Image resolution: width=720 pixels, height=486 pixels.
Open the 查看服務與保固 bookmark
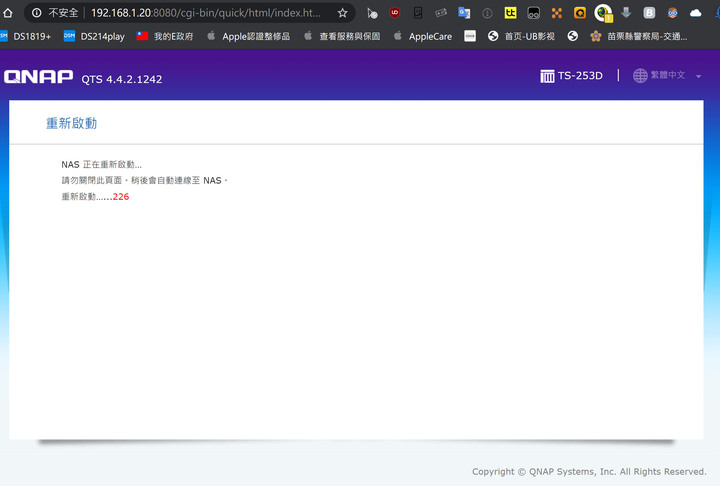pos(342,36)
